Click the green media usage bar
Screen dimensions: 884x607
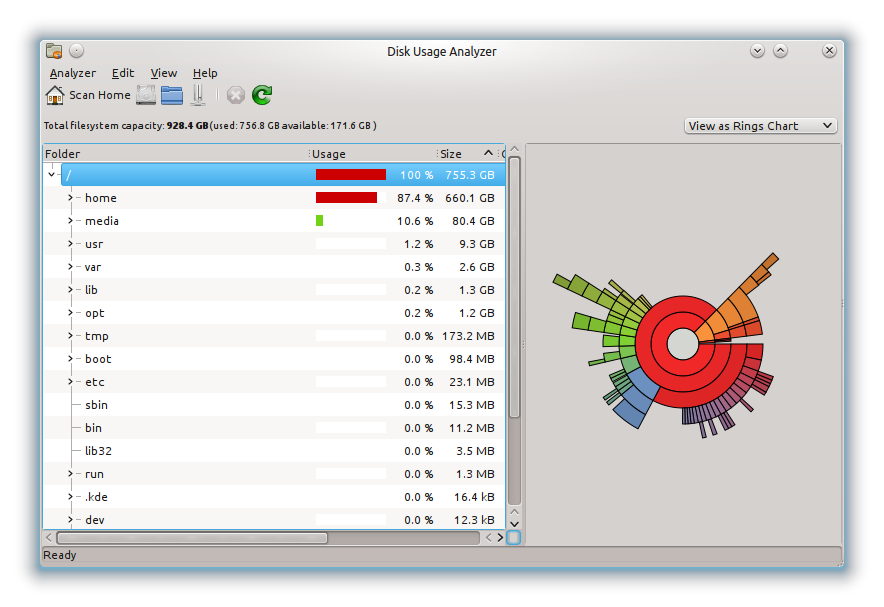tap(320, 221)
